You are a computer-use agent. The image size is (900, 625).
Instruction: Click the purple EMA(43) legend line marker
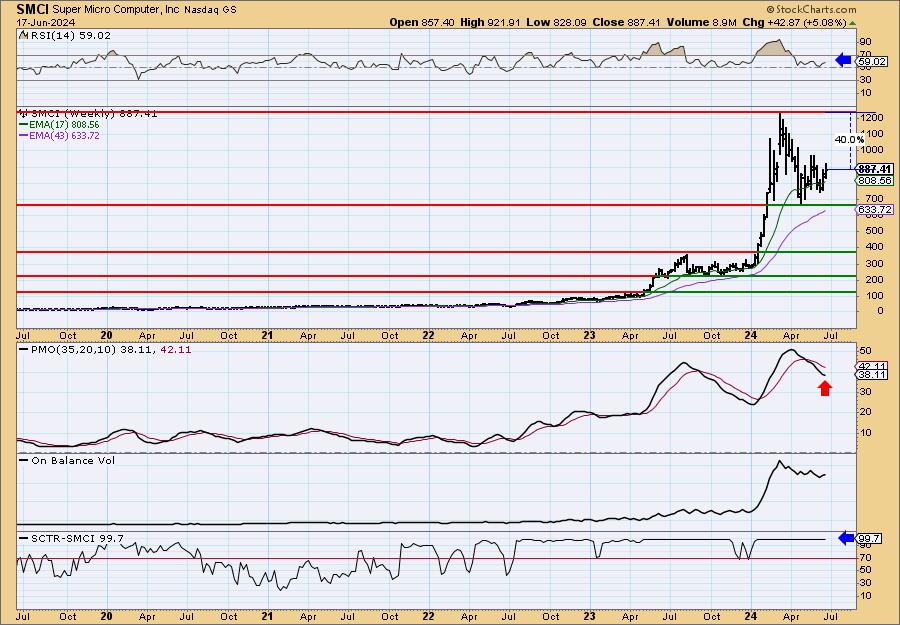click(24, 135)
